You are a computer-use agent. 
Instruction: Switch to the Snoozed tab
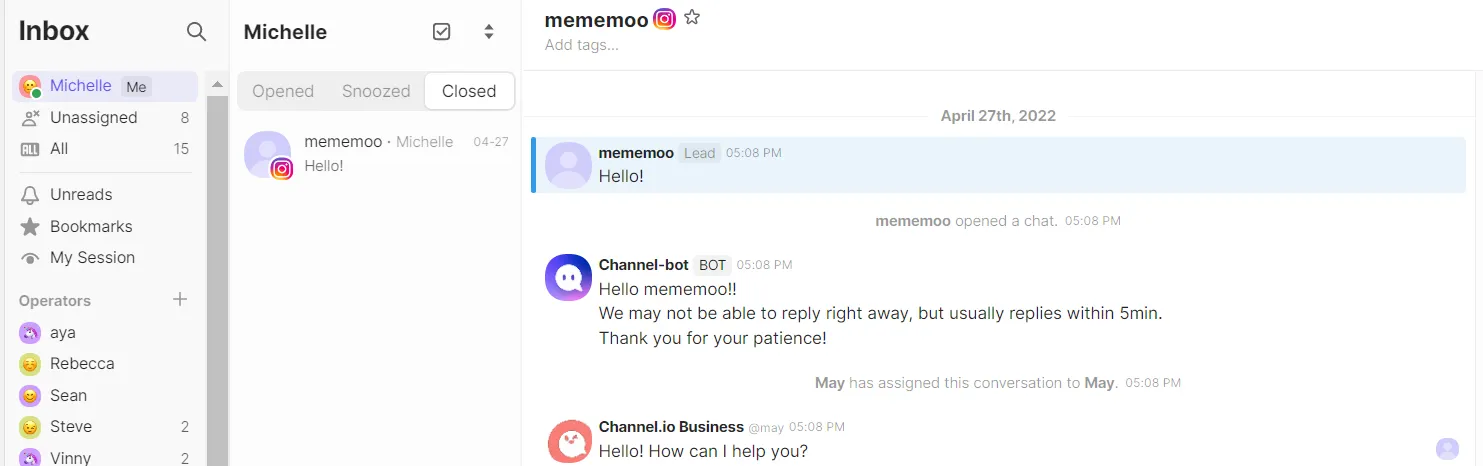[x=376, y=91]
